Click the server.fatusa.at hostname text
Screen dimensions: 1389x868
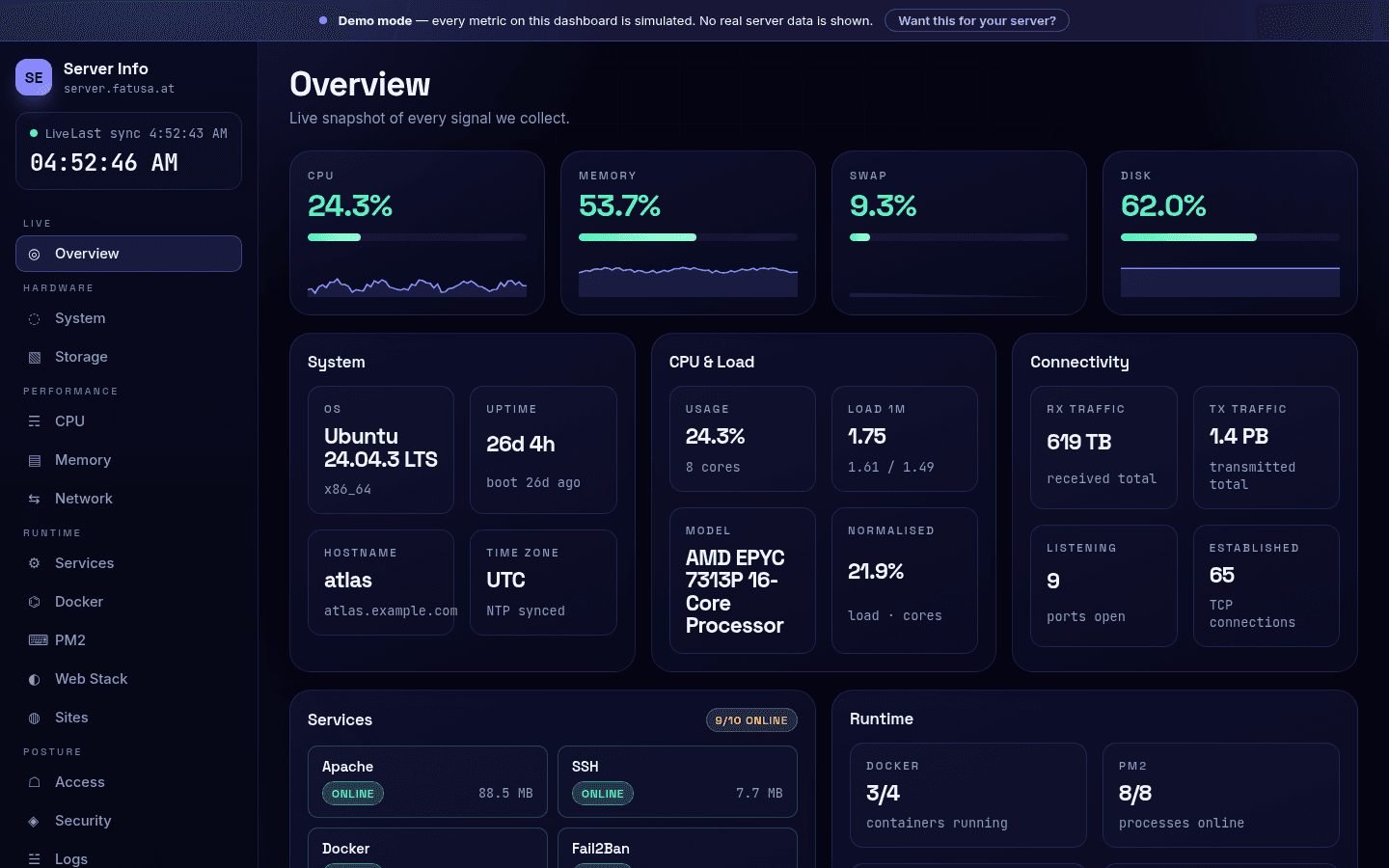tap(120, 89)
